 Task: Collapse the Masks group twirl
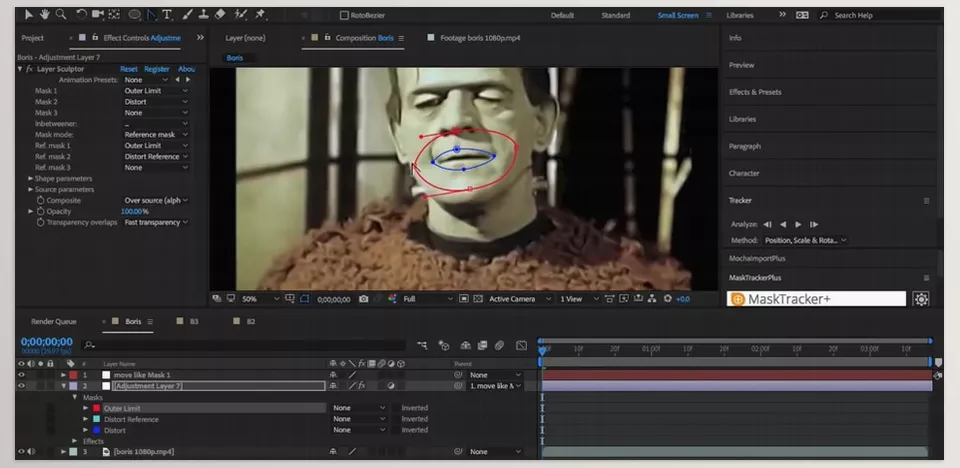point(75,397)
